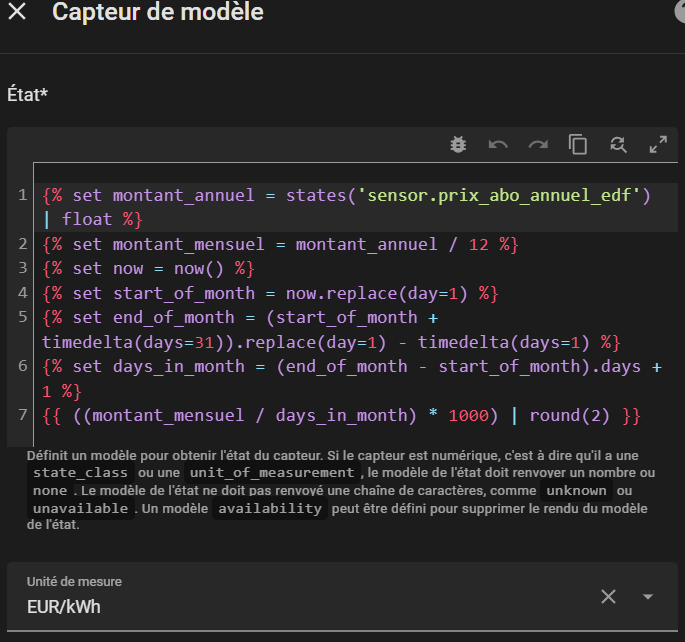Close the Capteur de modèle dialog
Viewport: 685px width, 642px height.
[17, 13]
